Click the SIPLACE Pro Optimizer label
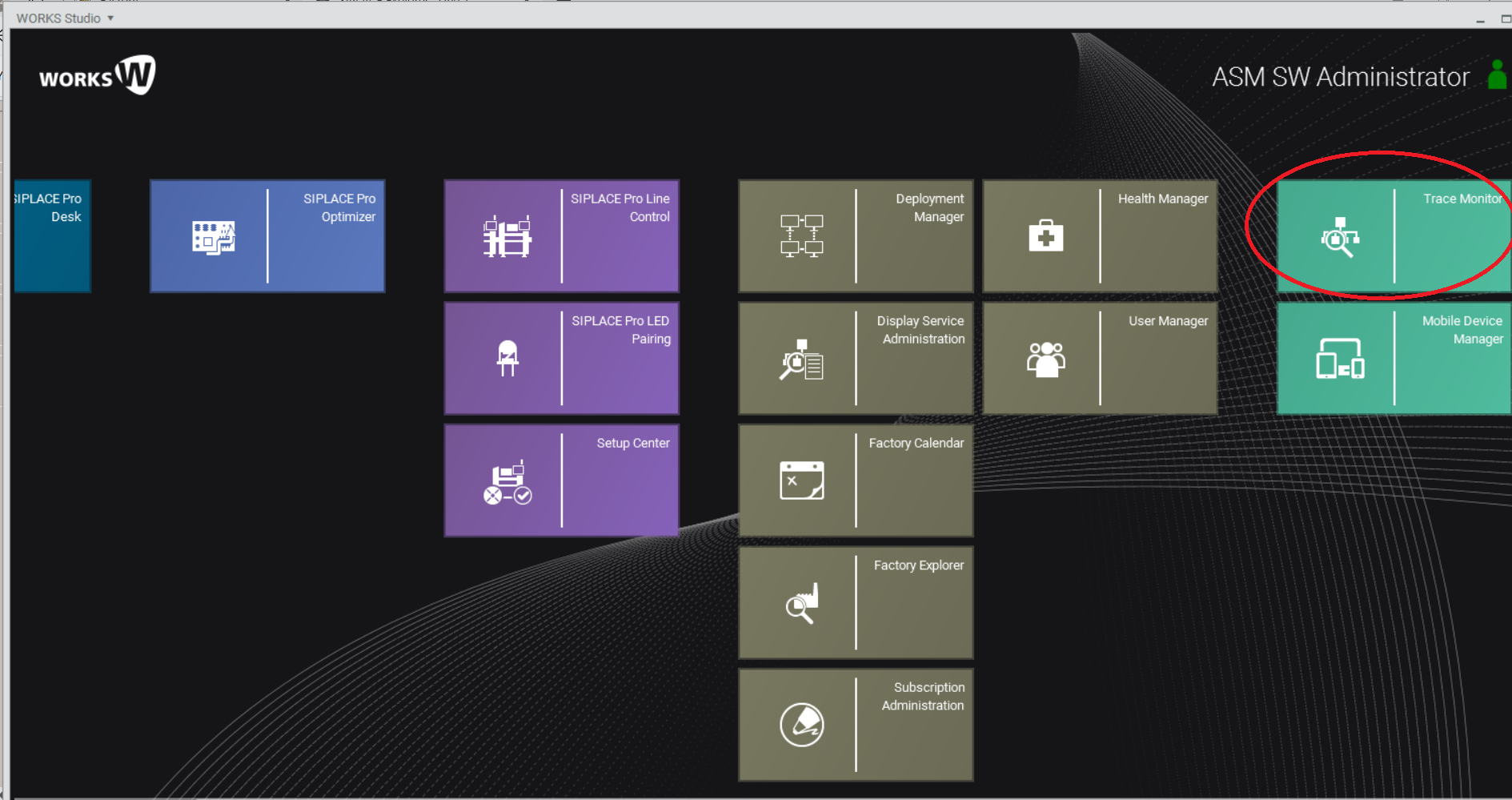 coord(339,207)
